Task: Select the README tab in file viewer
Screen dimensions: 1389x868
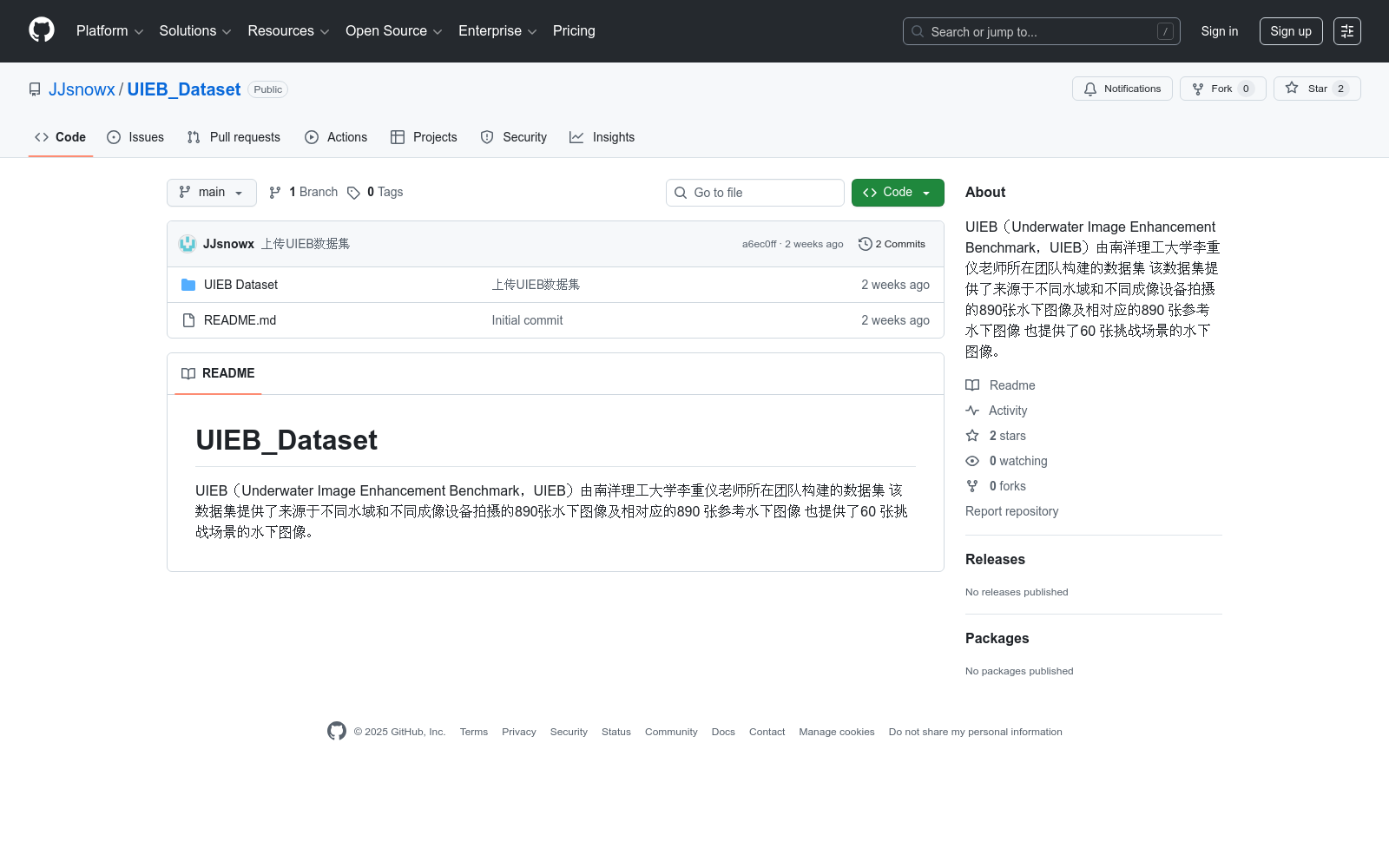Action: click(x=218, y=373)
